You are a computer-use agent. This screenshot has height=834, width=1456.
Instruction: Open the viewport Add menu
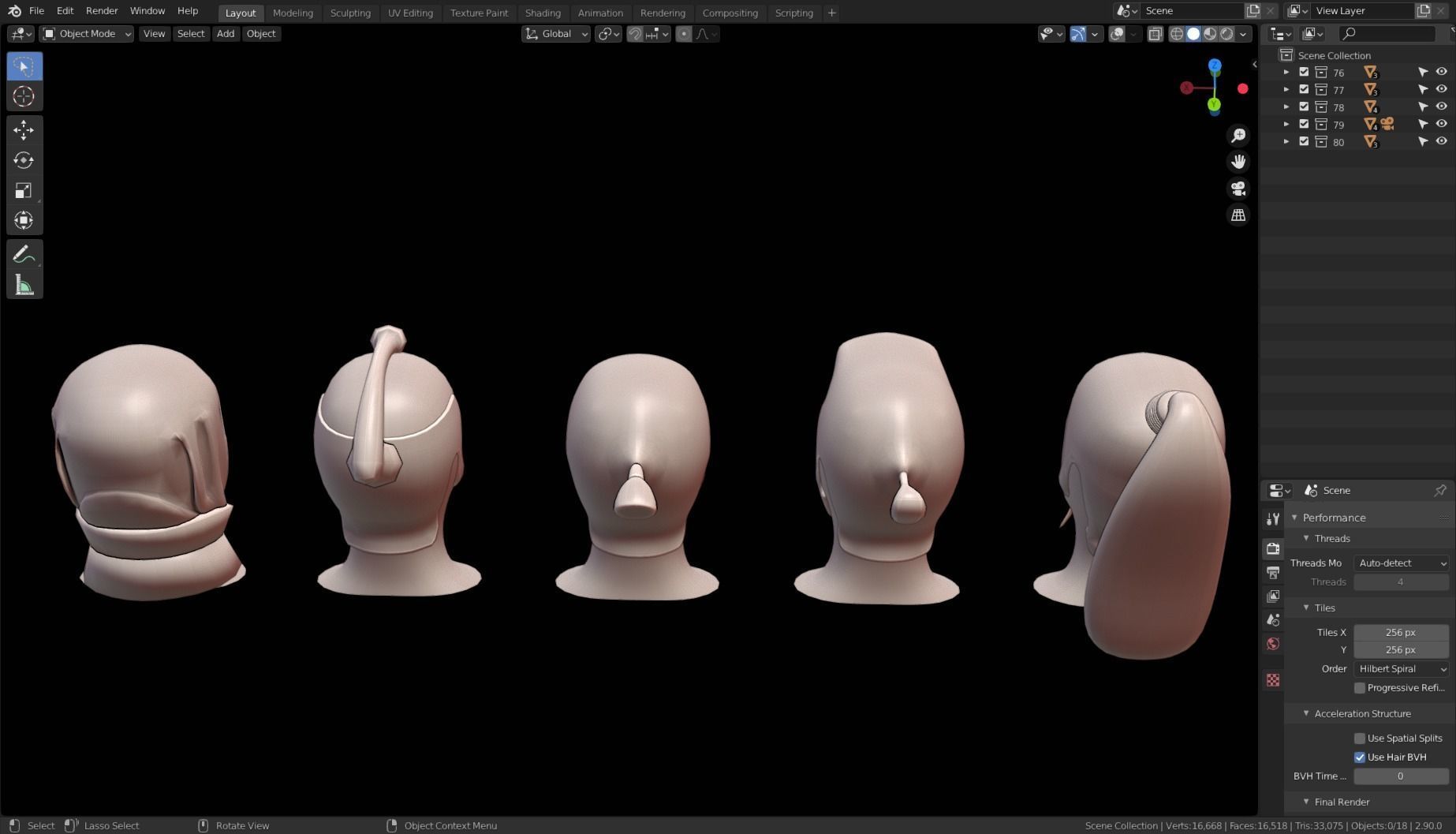click(x=226, y=34)
